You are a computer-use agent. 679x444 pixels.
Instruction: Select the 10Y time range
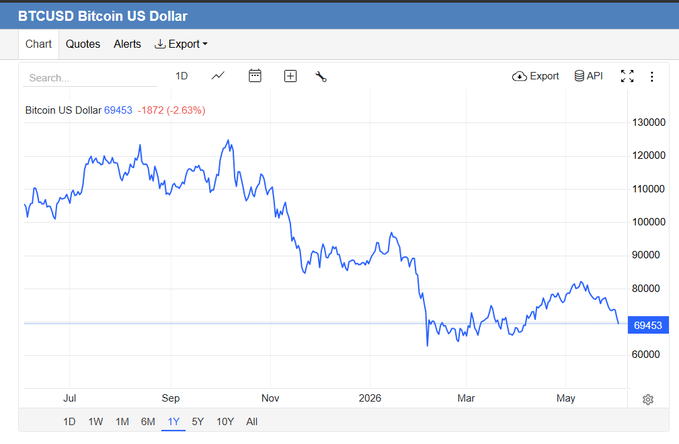coord(225,421)
